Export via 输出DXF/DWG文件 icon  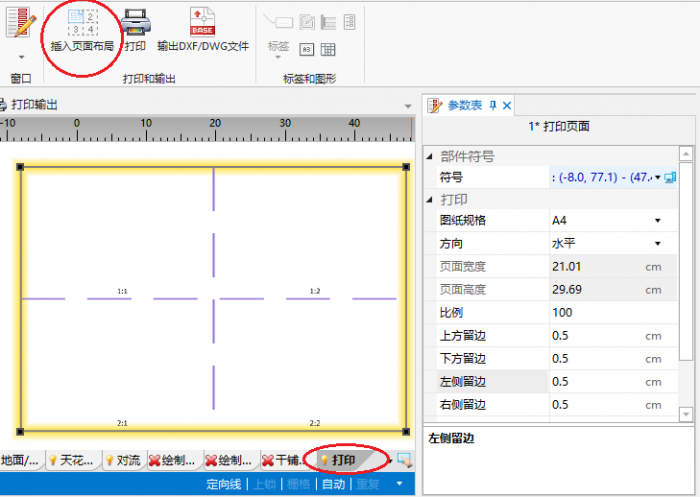click(203, 23)
